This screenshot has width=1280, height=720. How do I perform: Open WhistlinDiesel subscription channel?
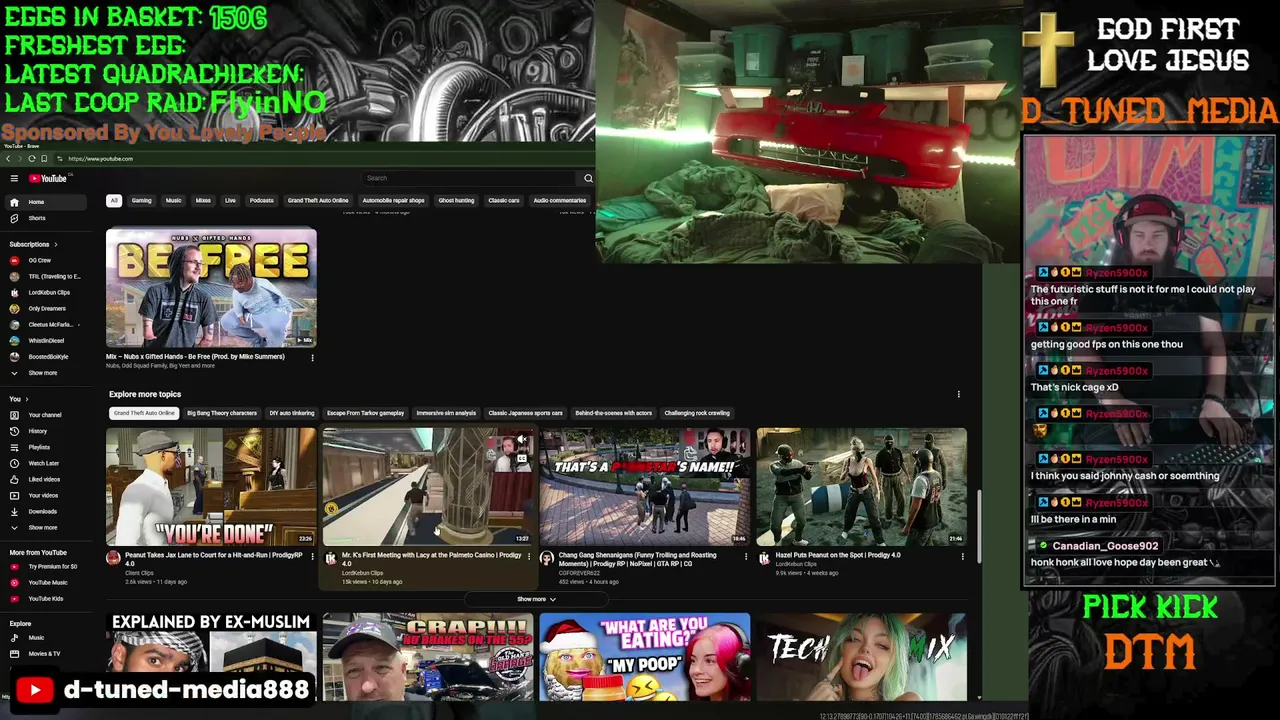tap(48, 340)
